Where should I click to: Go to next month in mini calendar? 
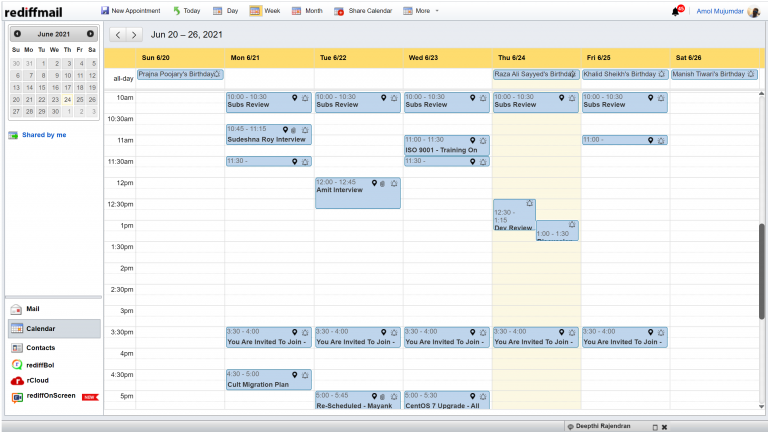[x=90, y=34]
